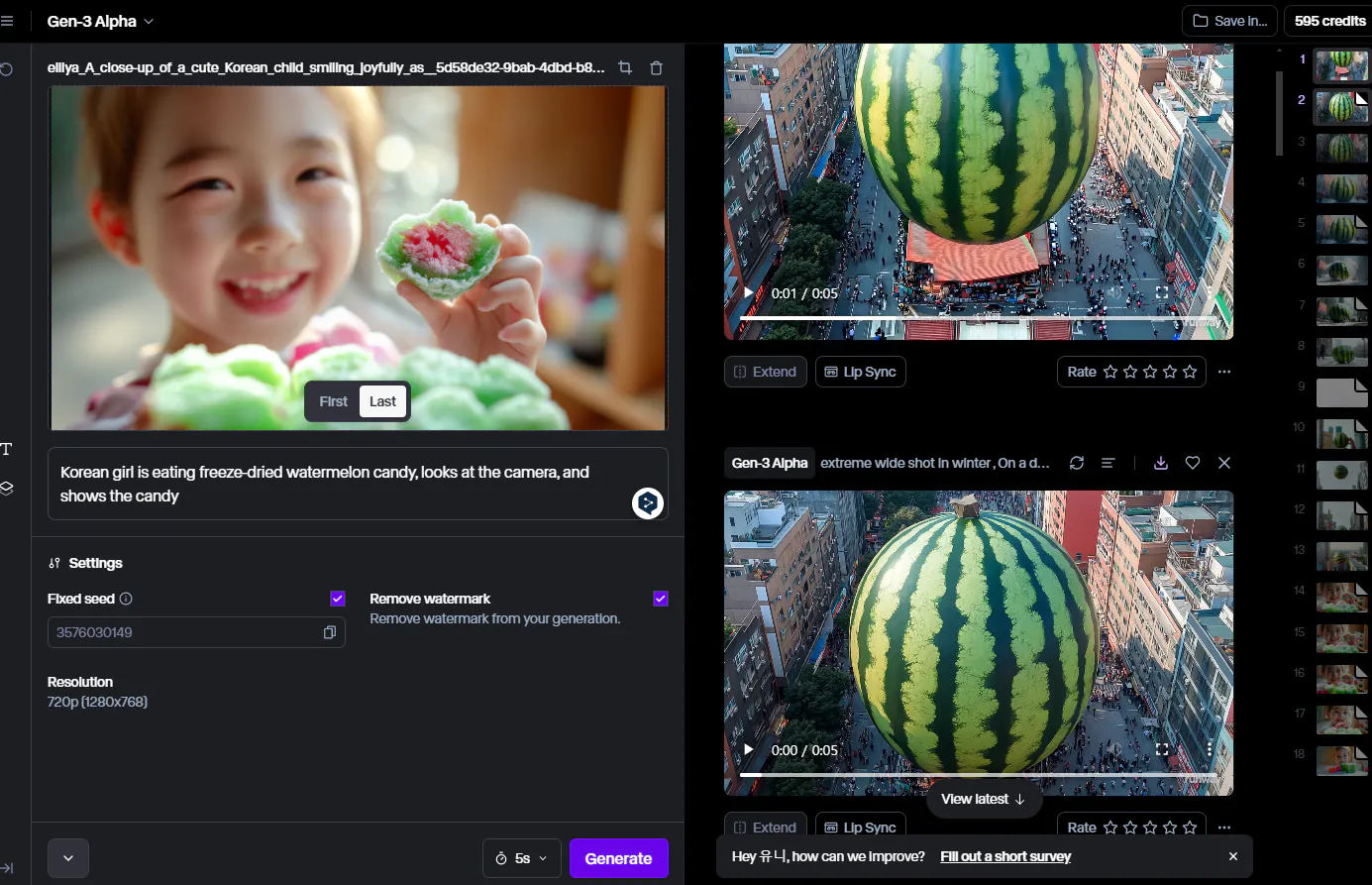This screenshot has height=885, width=1372.
Task: Edit the watermelon candy prompt text box
Action: coord(358,484)
